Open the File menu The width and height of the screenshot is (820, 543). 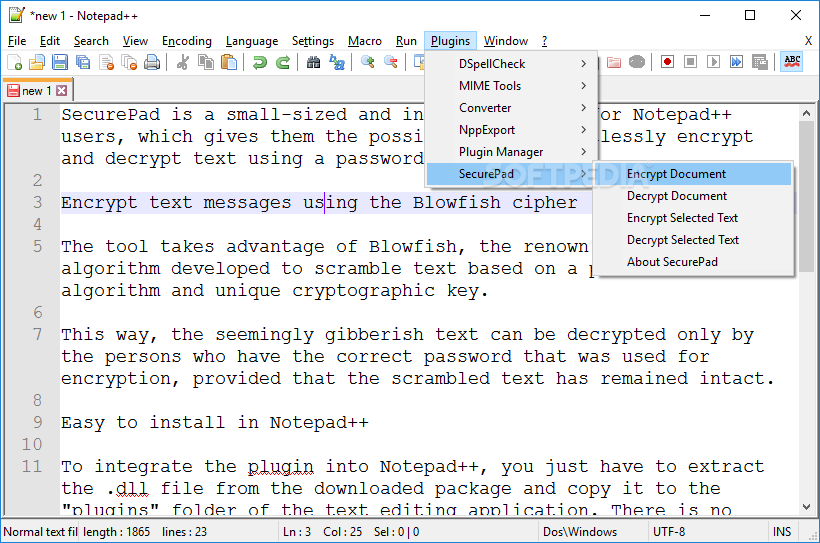click(x=17, y=41)
